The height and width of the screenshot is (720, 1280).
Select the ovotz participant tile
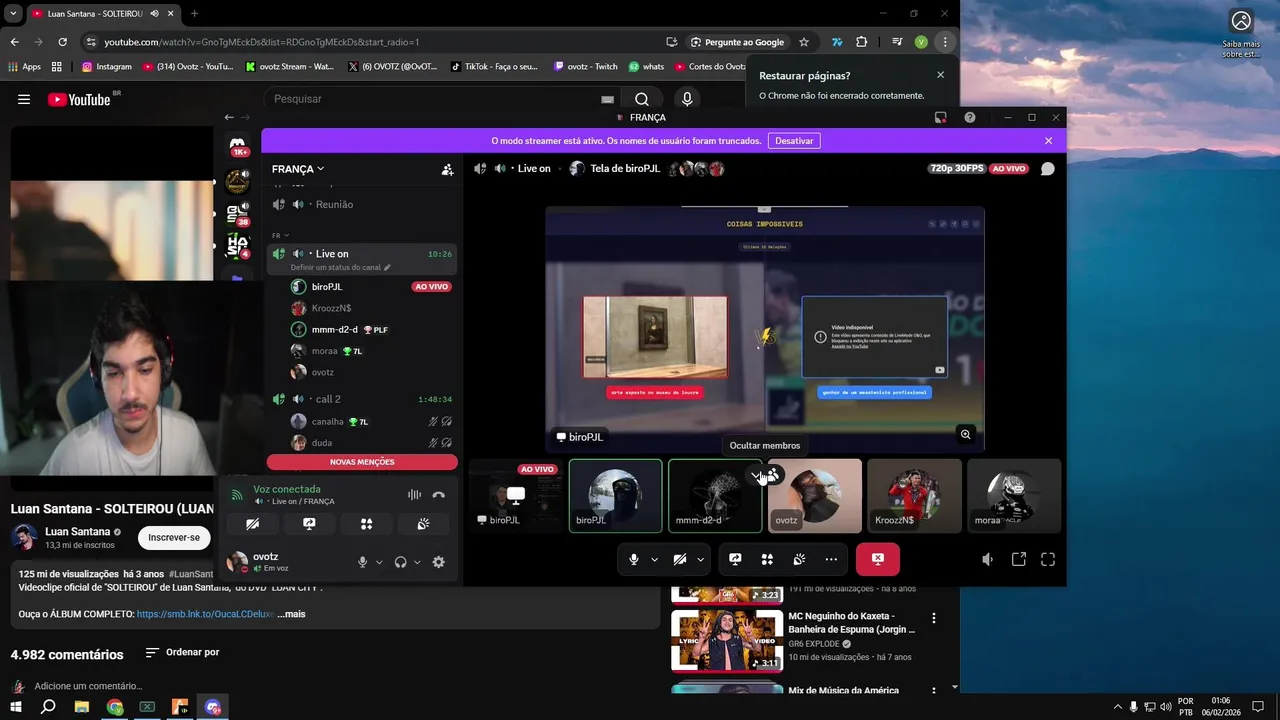(x=814, y=496)
